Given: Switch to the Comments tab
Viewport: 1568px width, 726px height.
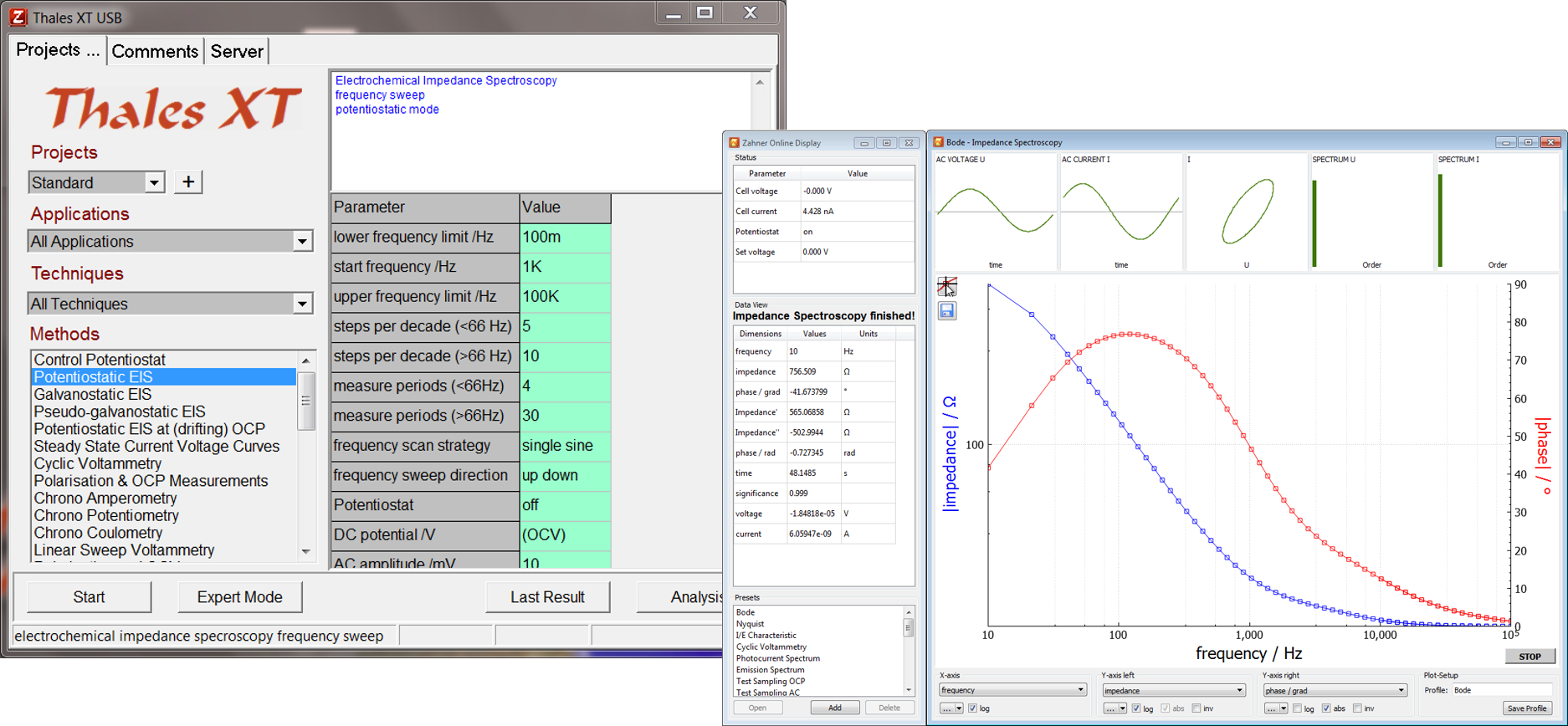Looking at the screenshot, I should pos(155,51).
